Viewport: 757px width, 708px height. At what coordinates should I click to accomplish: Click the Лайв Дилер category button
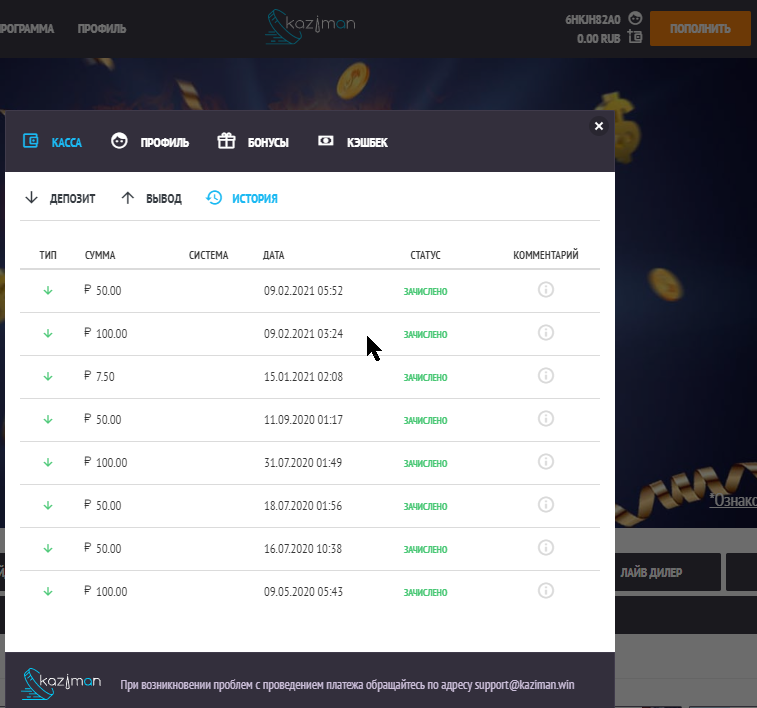[x=667, y=572]
